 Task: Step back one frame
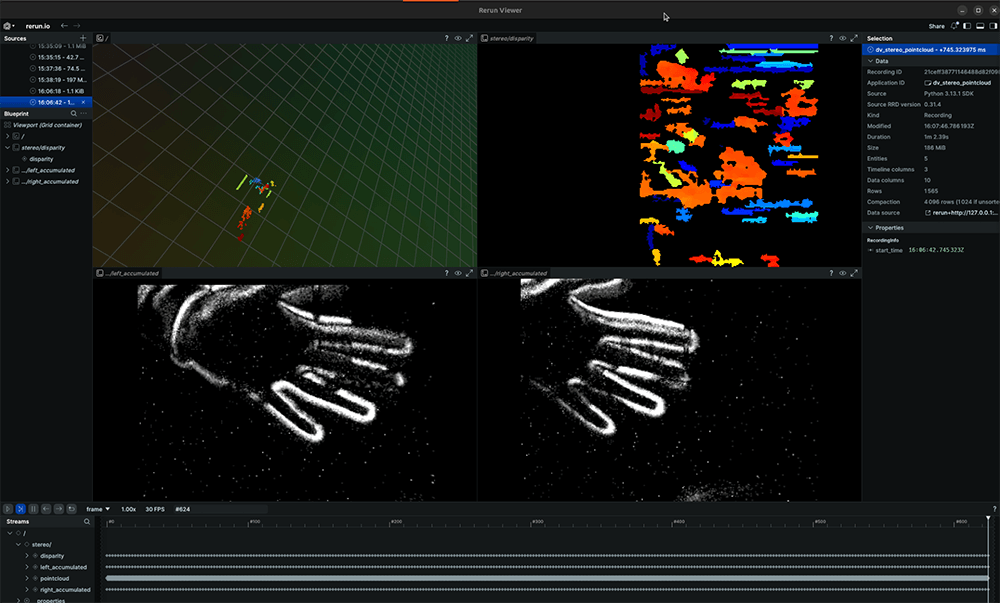[46, 509]
